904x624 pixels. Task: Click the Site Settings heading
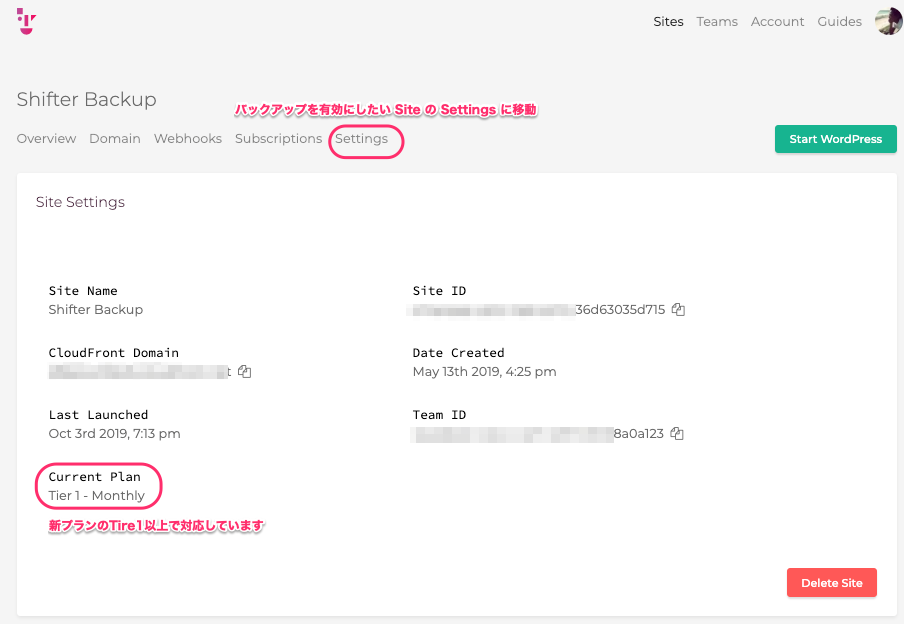pyautogui.click(x=80, y=202)
